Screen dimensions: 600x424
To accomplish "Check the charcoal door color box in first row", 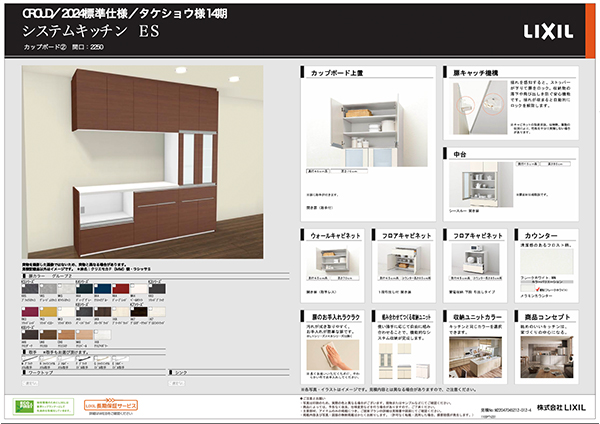I will point(150,285).
